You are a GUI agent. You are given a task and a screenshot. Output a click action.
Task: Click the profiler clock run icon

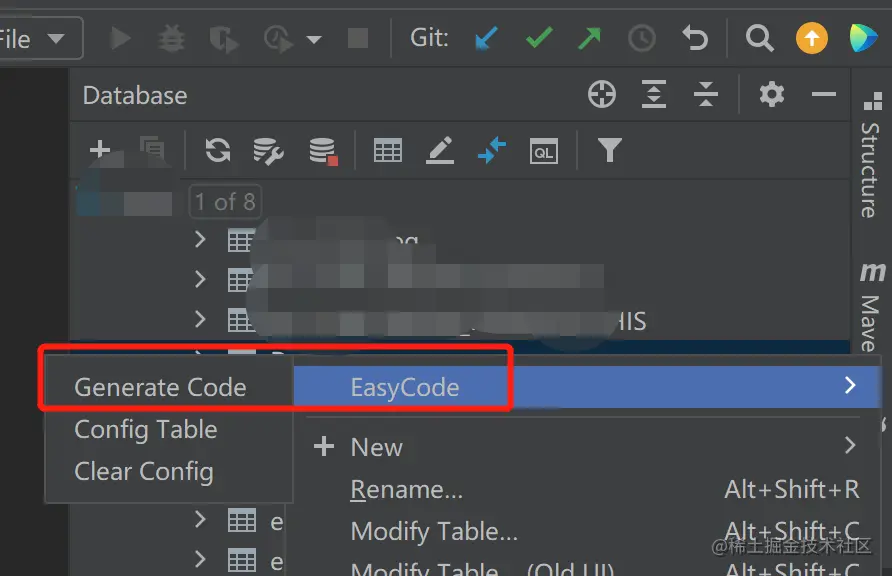(x=278, y=39)
